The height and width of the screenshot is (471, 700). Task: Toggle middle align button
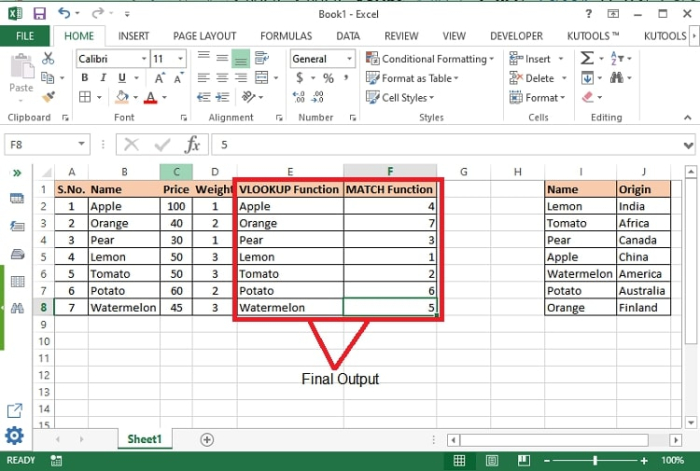point(222,58)
